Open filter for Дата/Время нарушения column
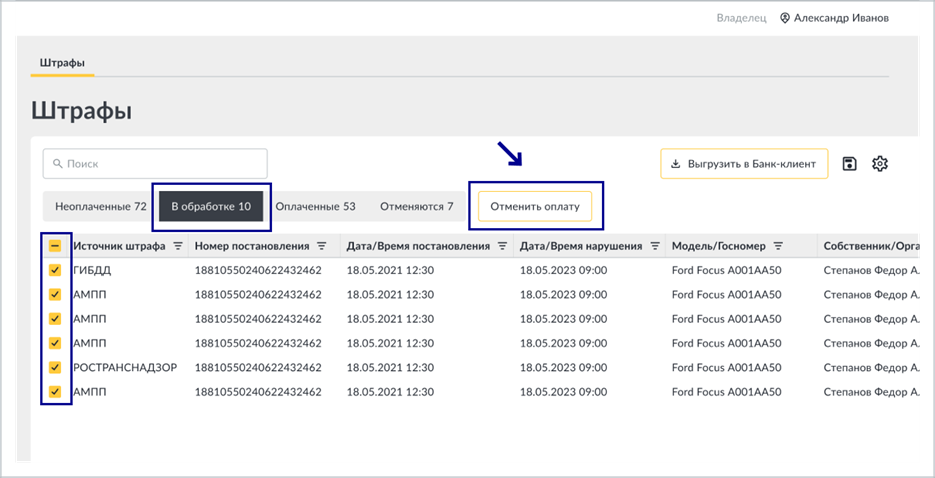This screenshot has width=935, height=478. pos(655,246)
